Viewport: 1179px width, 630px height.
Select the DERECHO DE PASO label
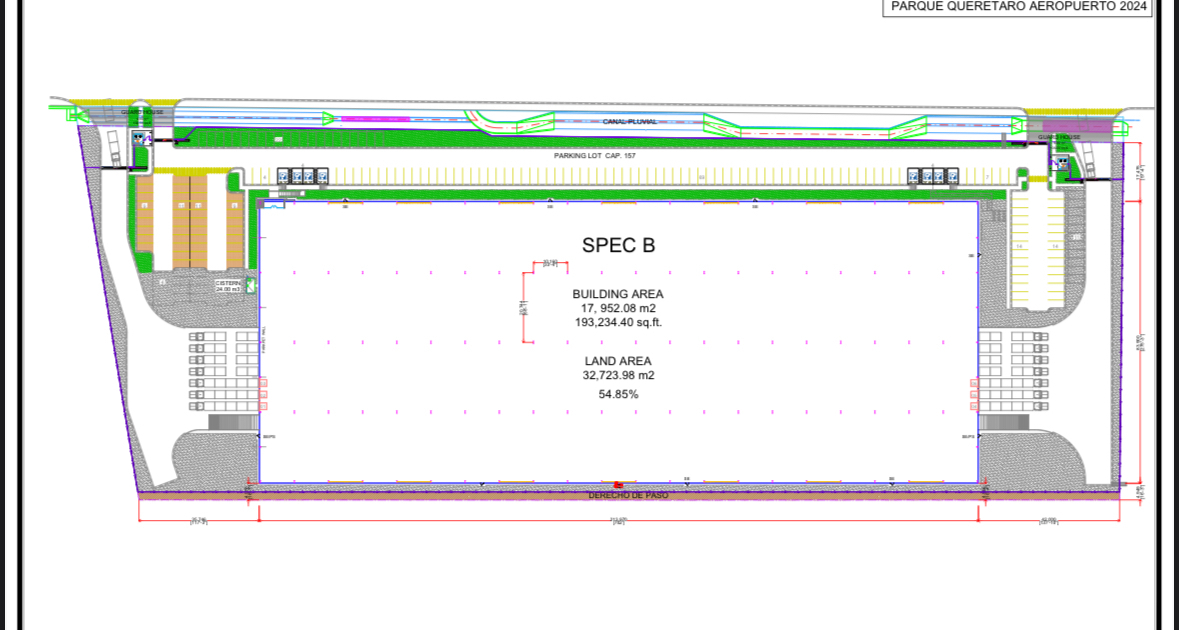click(627, 495)
